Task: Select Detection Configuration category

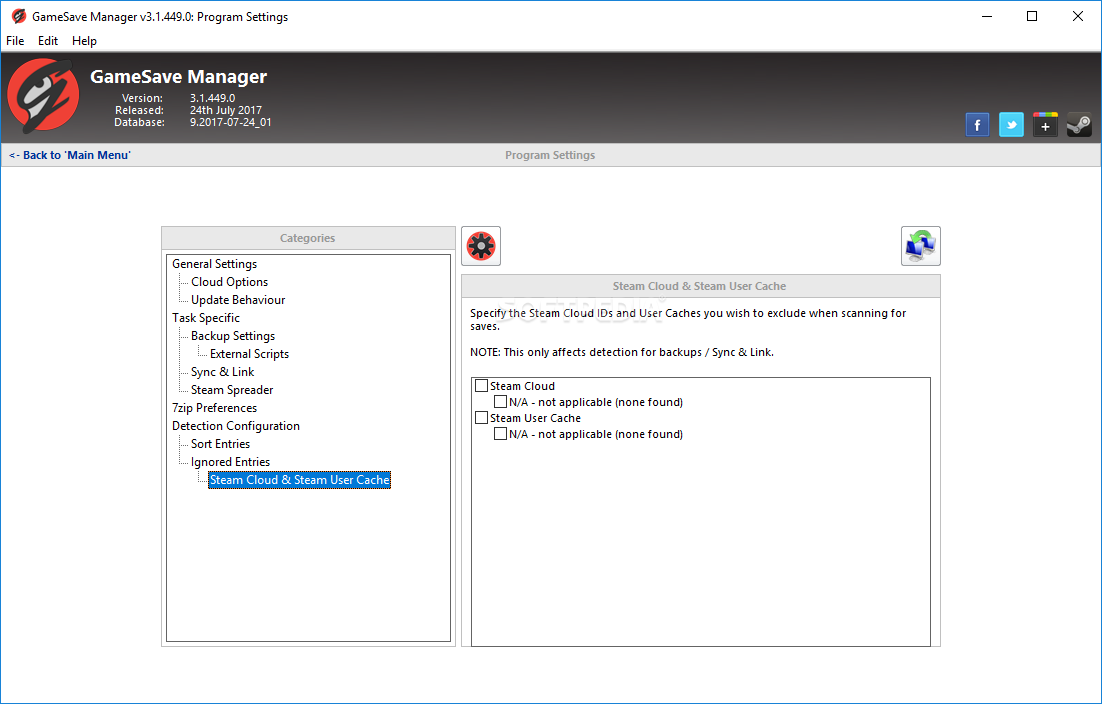Action: (x=235, y=426)
